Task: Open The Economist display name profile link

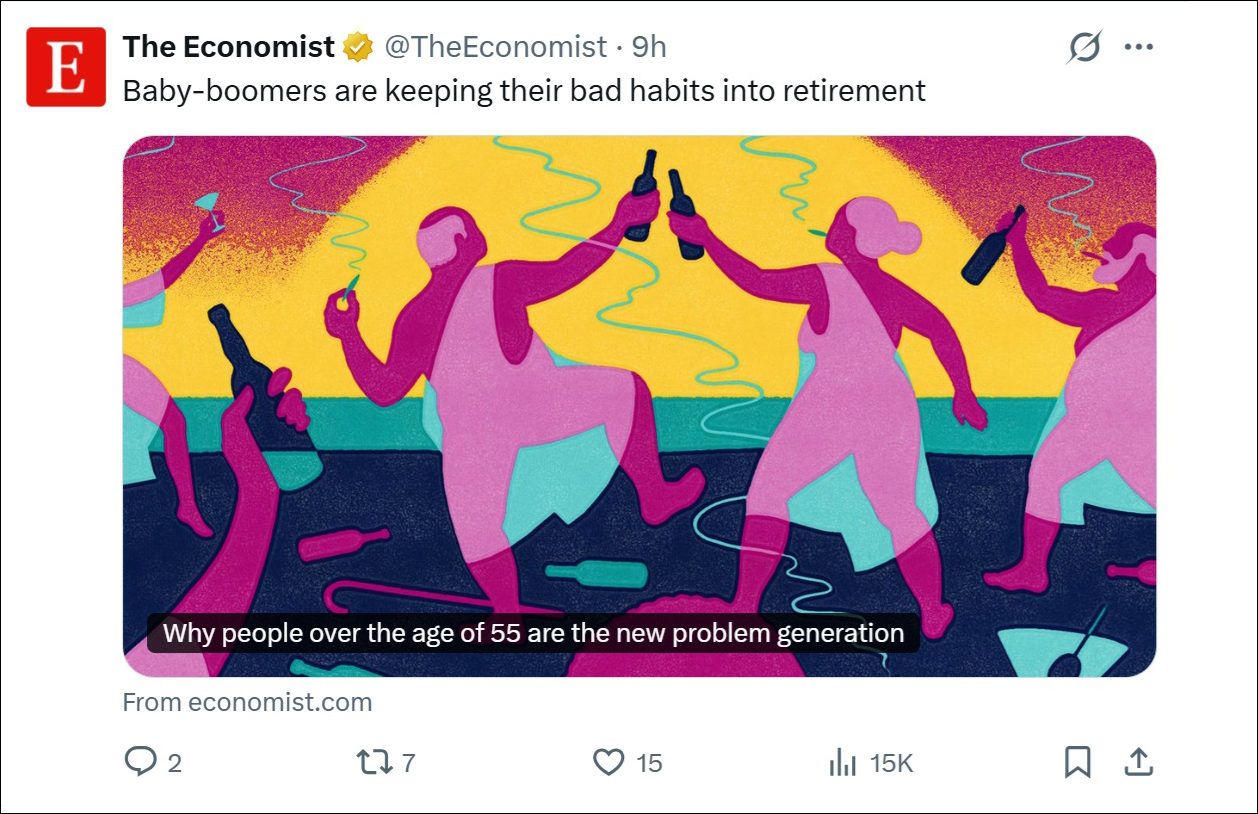Action: point(228,46)
